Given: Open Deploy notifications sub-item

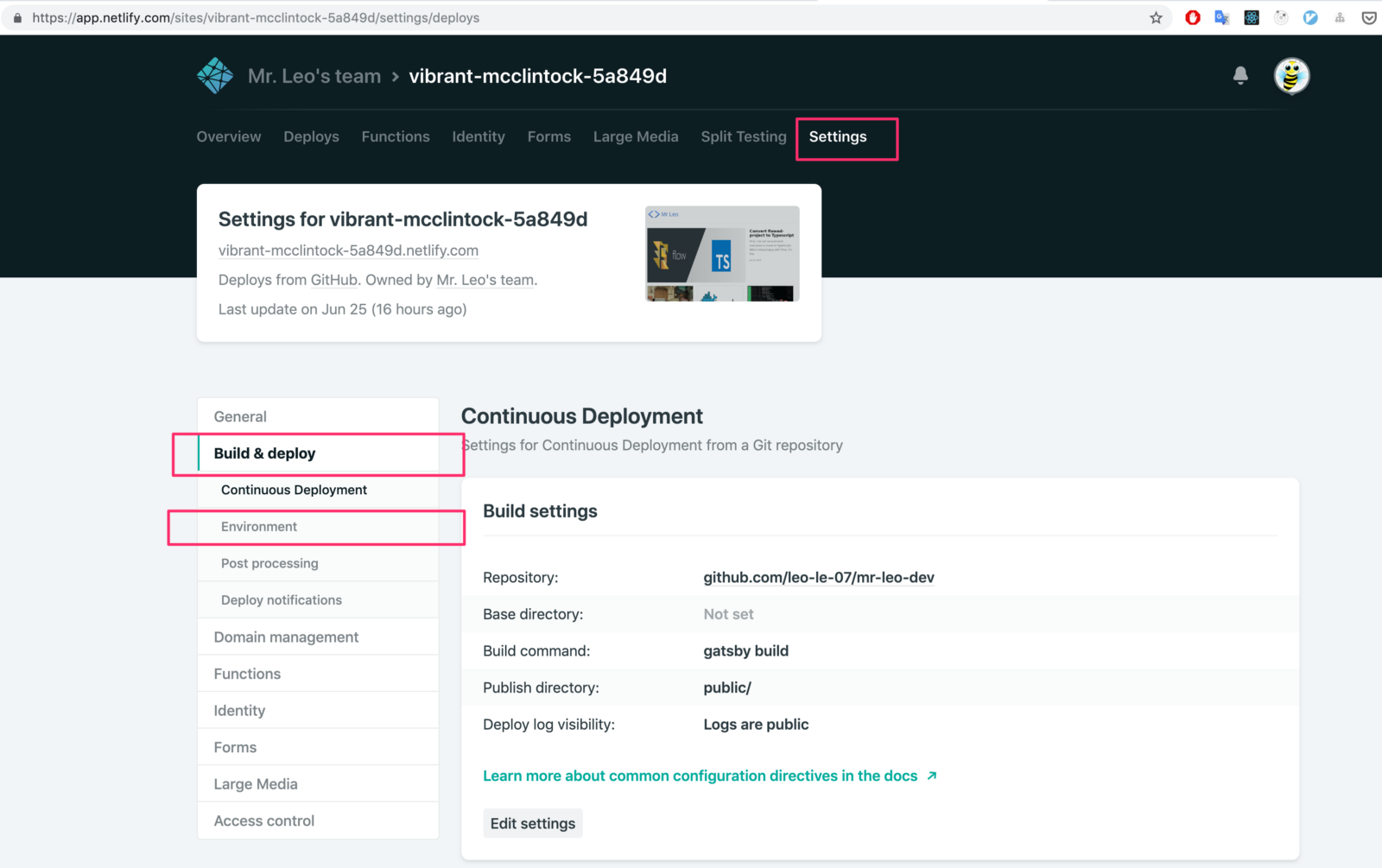Looking at the screenshot, I should 318,600.
